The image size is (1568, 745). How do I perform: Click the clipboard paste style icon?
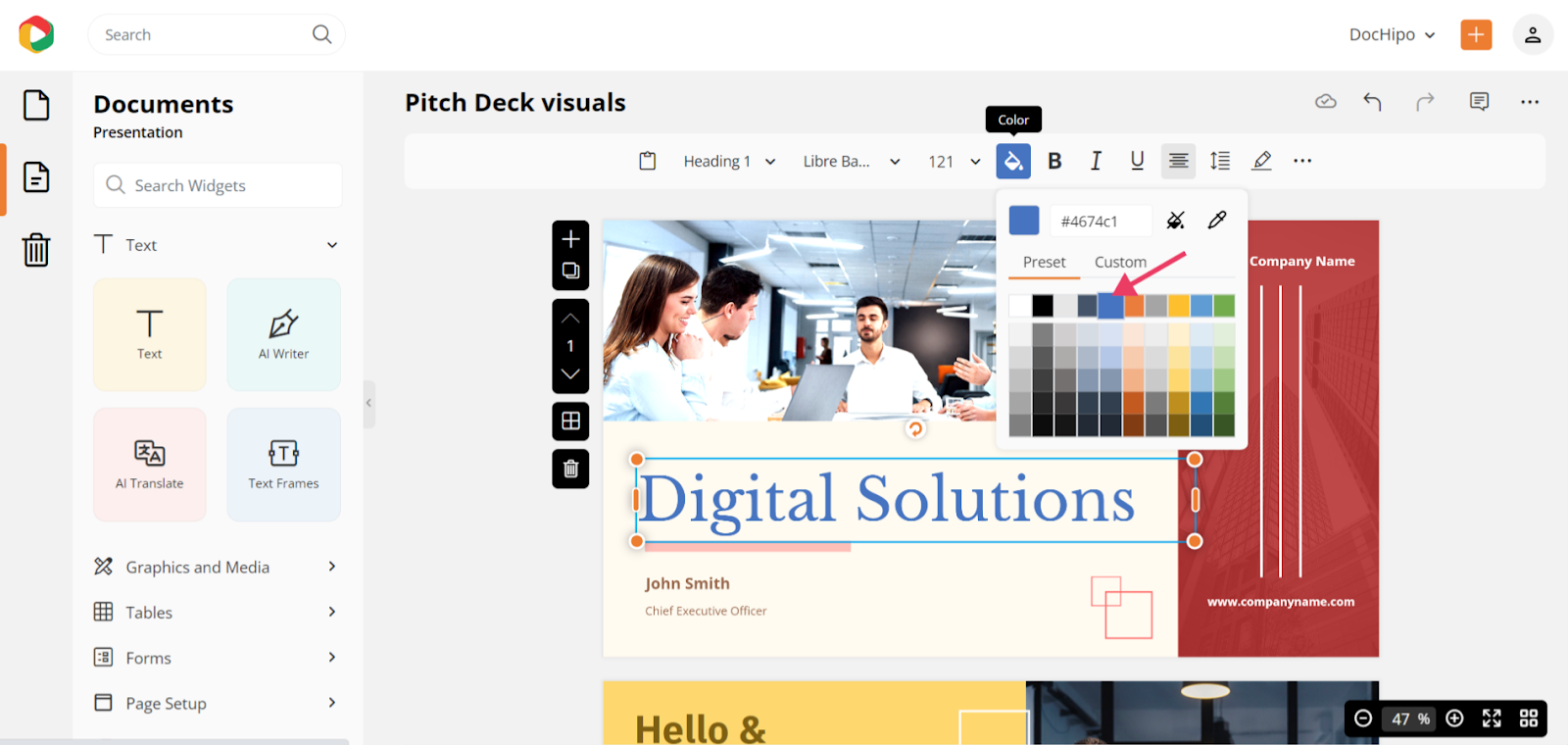[x=648, y=161]
